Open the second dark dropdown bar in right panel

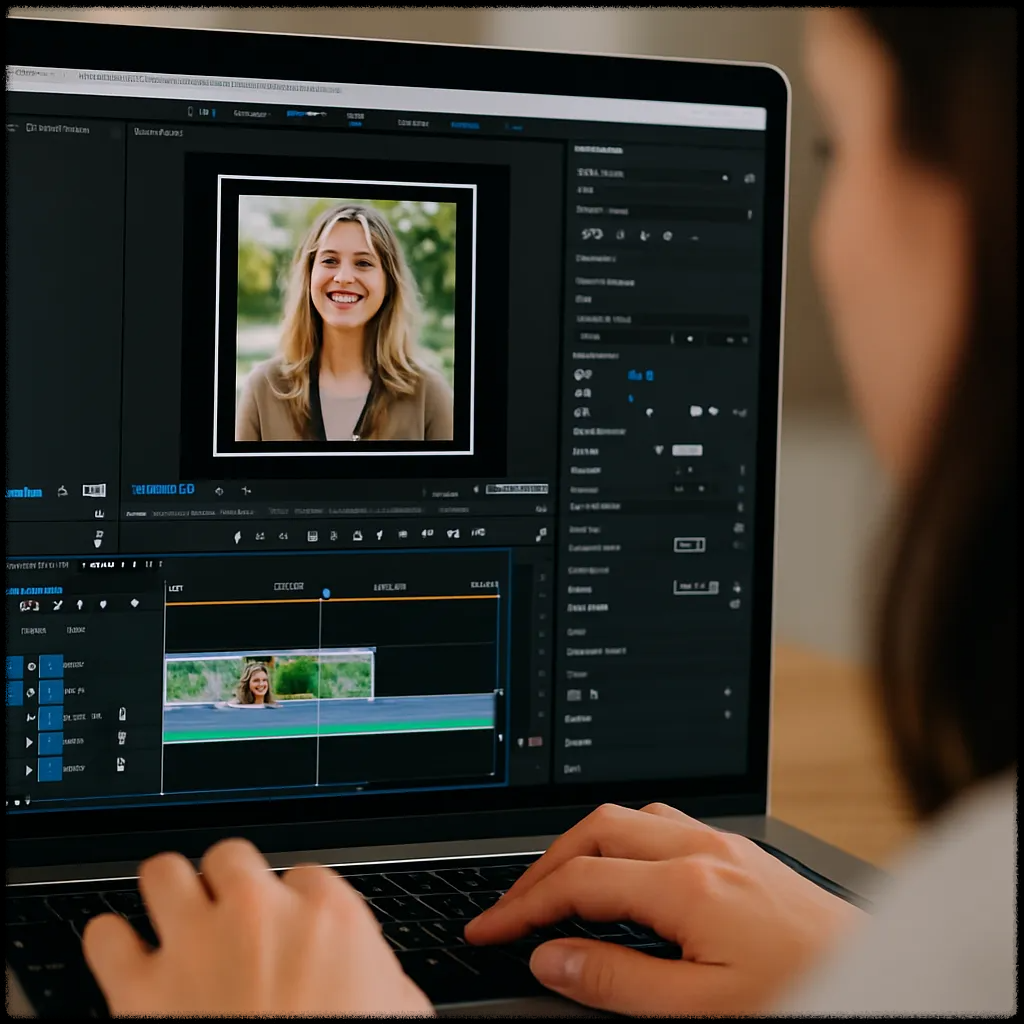pyautogui.click(x=663, y=211)
